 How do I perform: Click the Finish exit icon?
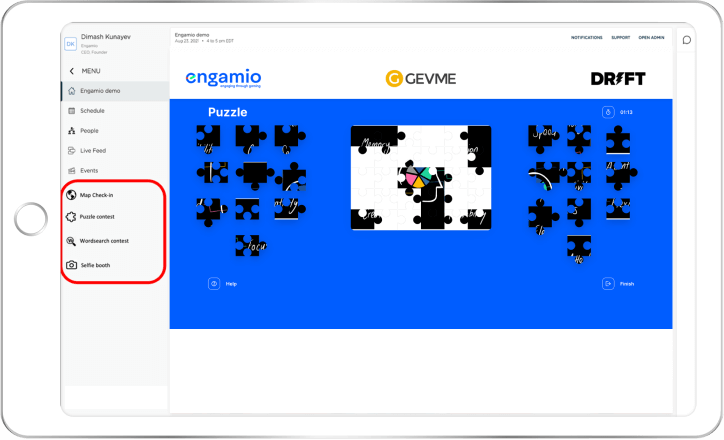point(607,284)
